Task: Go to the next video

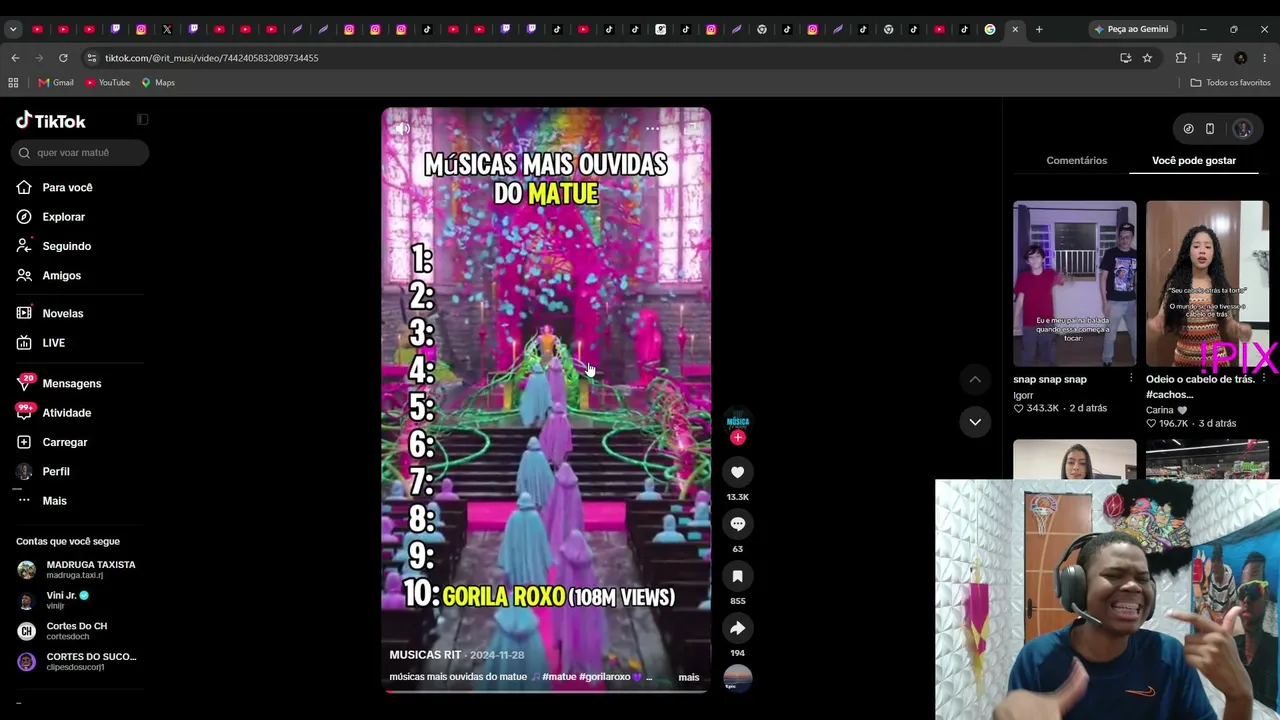Action: coord(975,422)
